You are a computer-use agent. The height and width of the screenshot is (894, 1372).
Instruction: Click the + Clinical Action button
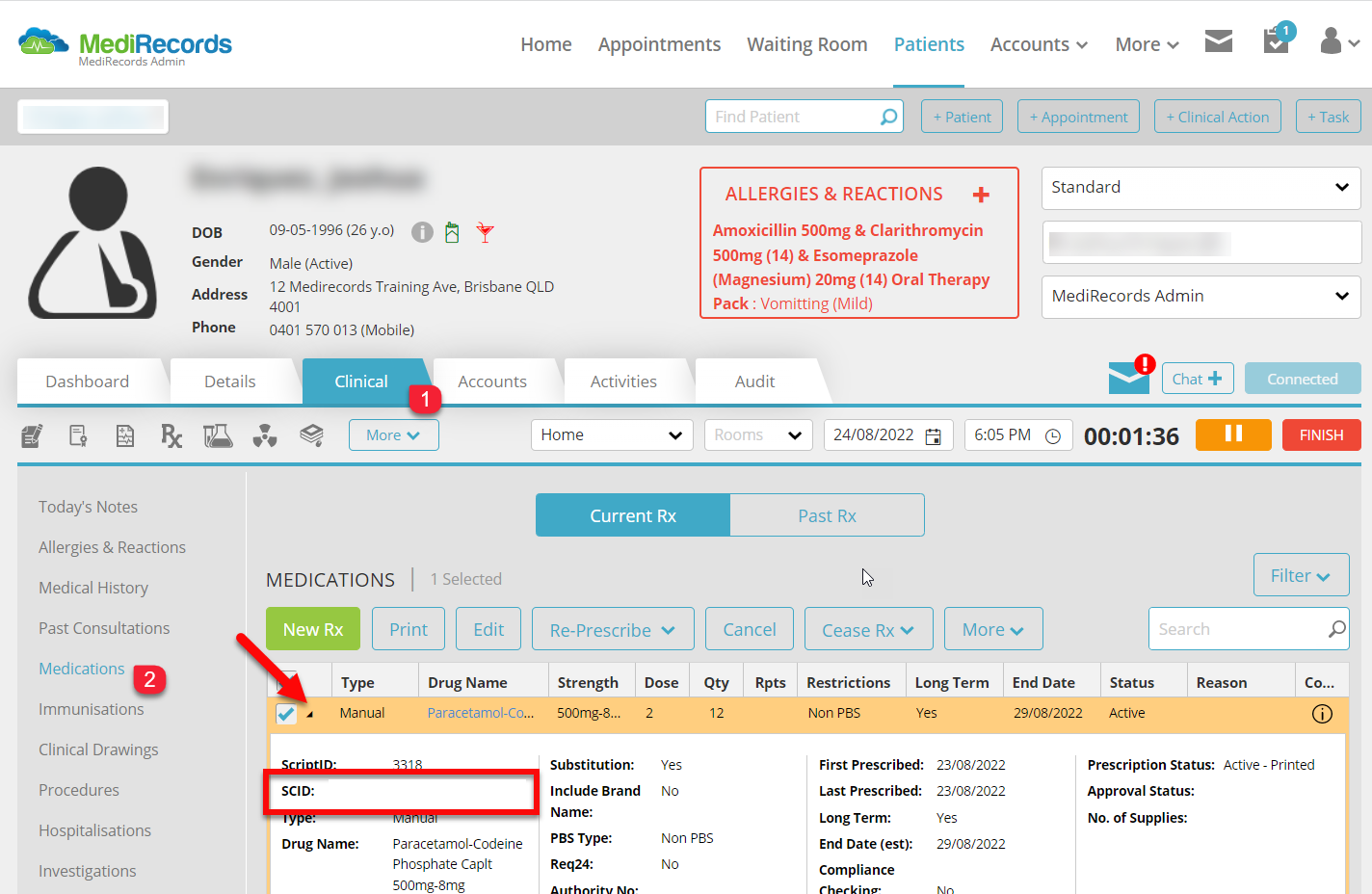coord(1218,117)
